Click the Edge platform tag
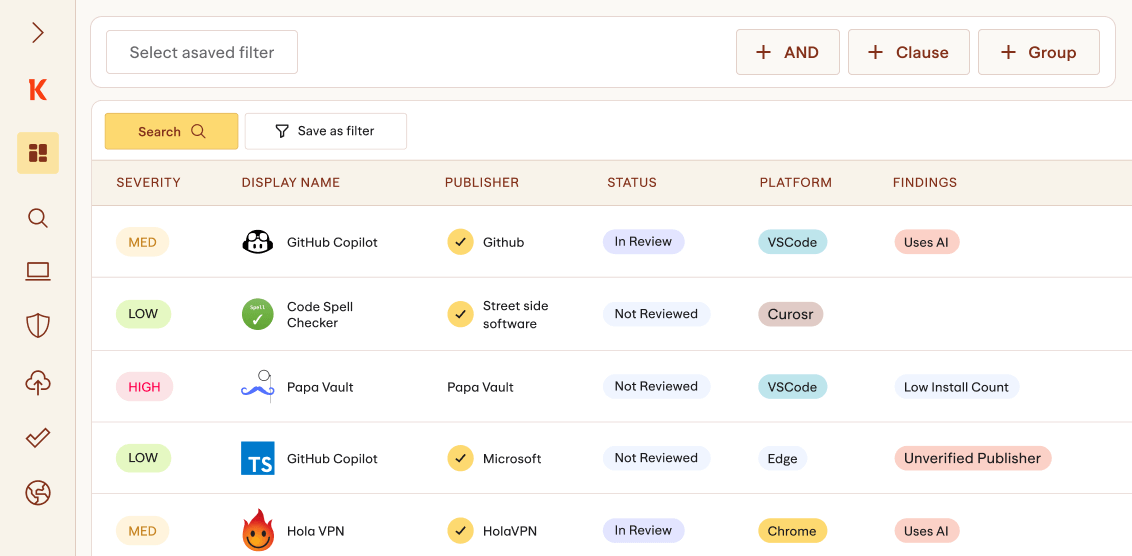The height and width of the screenshot is (556, 1132). point(783,459)
